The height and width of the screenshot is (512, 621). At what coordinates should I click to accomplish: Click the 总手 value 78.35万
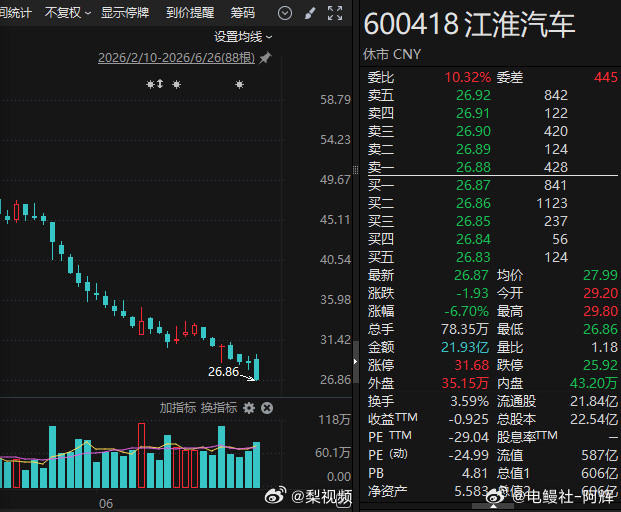465,329
